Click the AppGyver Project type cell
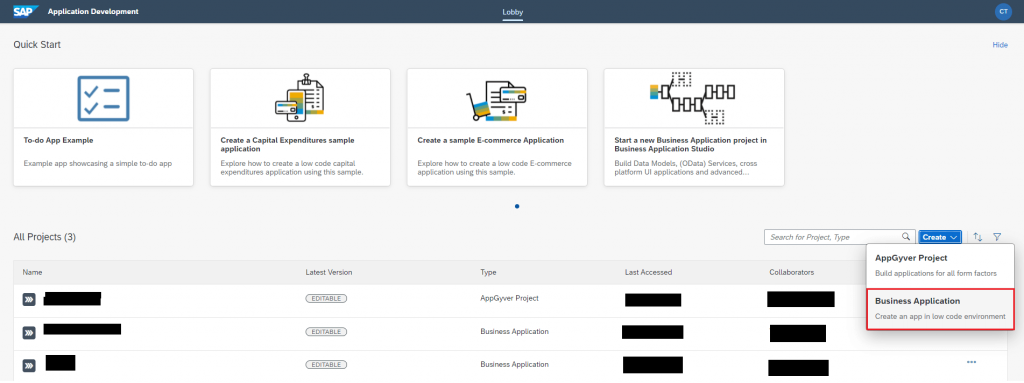 tap(509, 298)
